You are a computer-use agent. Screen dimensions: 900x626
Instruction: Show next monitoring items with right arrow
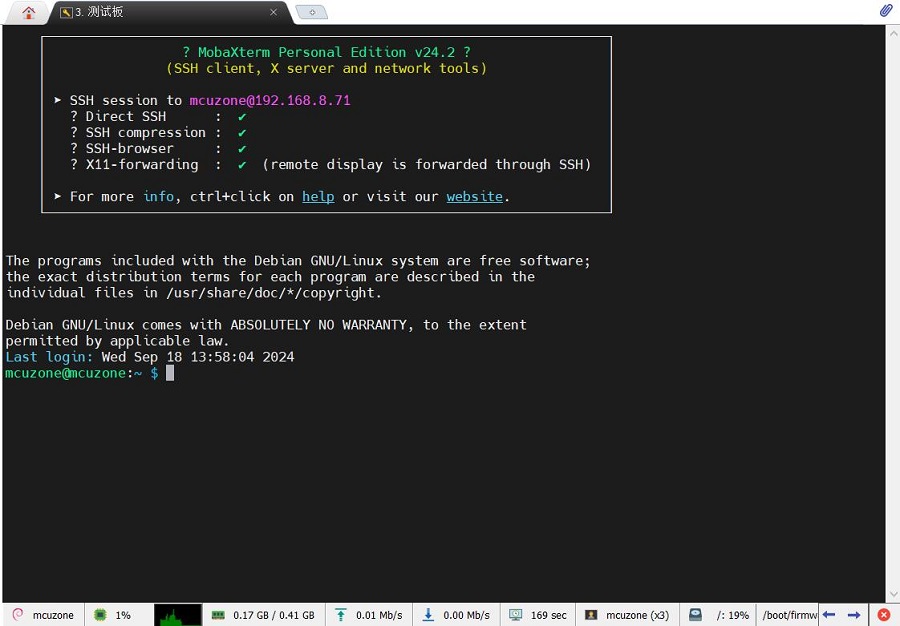pos(854,615)
